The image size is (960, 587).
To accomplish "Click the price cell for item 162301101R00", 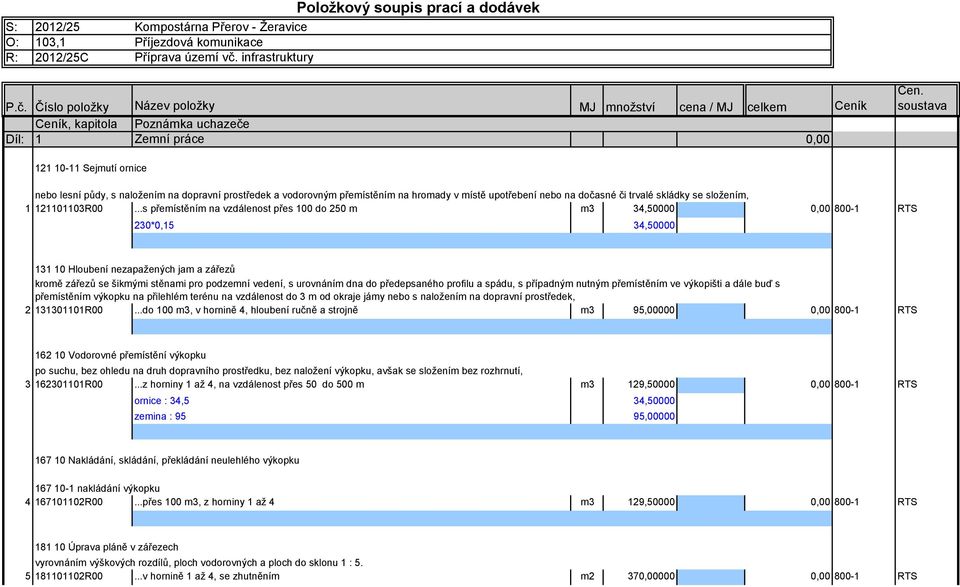I will coord(711,385).
